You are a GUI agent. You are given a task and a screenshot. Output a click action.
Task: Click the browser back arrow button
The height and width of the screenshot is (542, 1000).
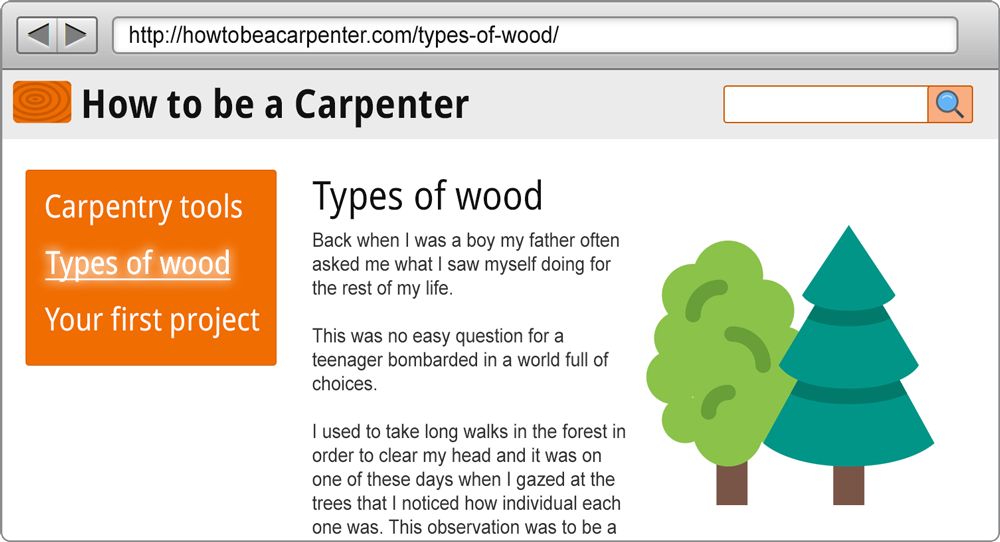pos(38,35)
